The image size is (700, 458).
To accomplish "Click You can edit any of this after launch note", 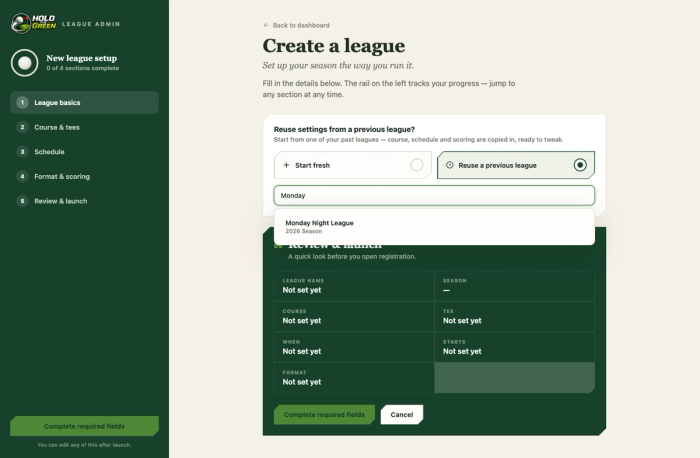I will click(x=84, y=445).
